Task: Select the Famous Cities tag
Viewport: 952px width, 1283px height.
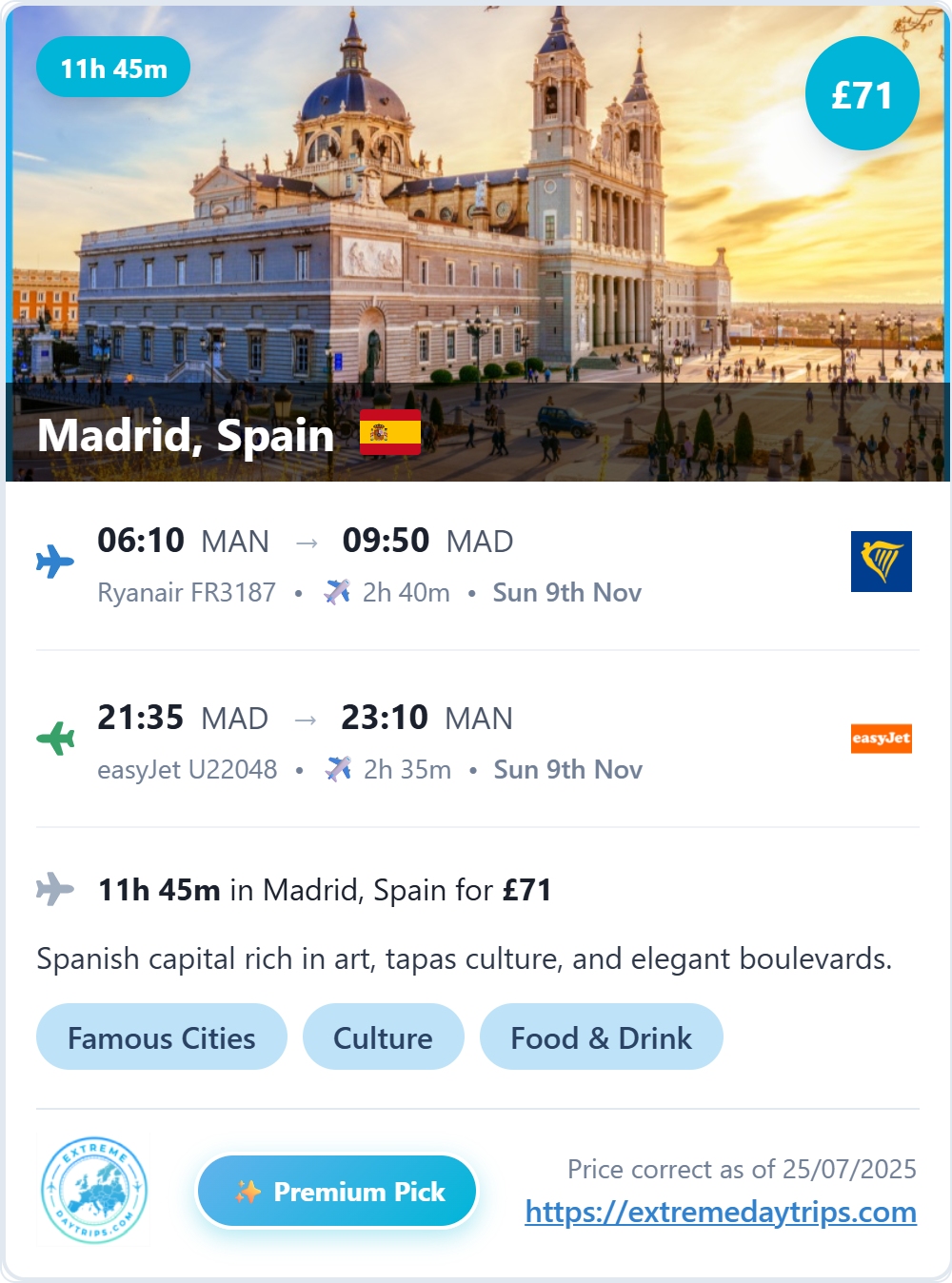Action: 162,1037
